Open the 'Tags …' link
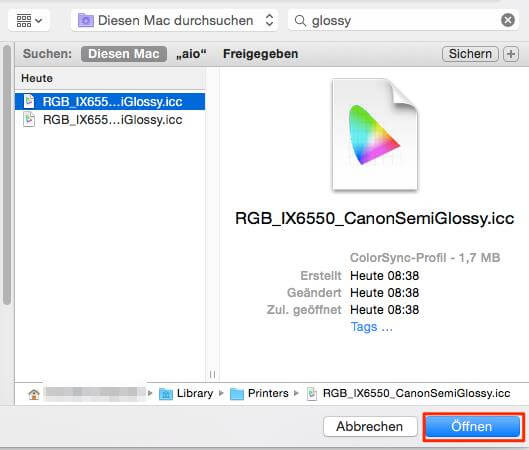 [x=371, y=327]
